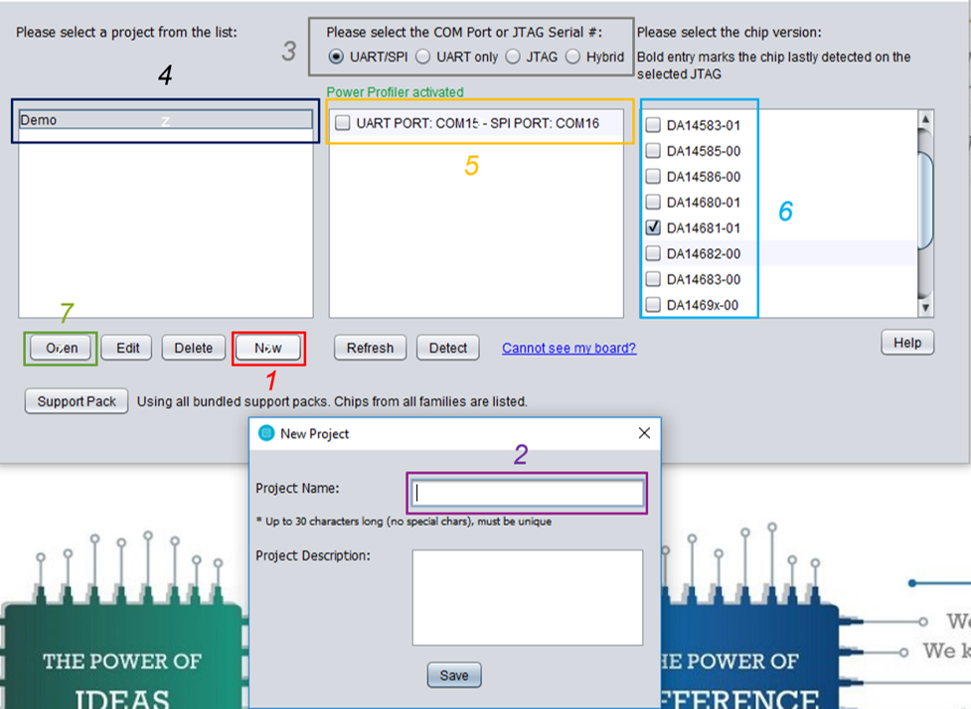Enable the DA14583-01 chip checkbox
971x709 pixels.
tap(653, 126)
